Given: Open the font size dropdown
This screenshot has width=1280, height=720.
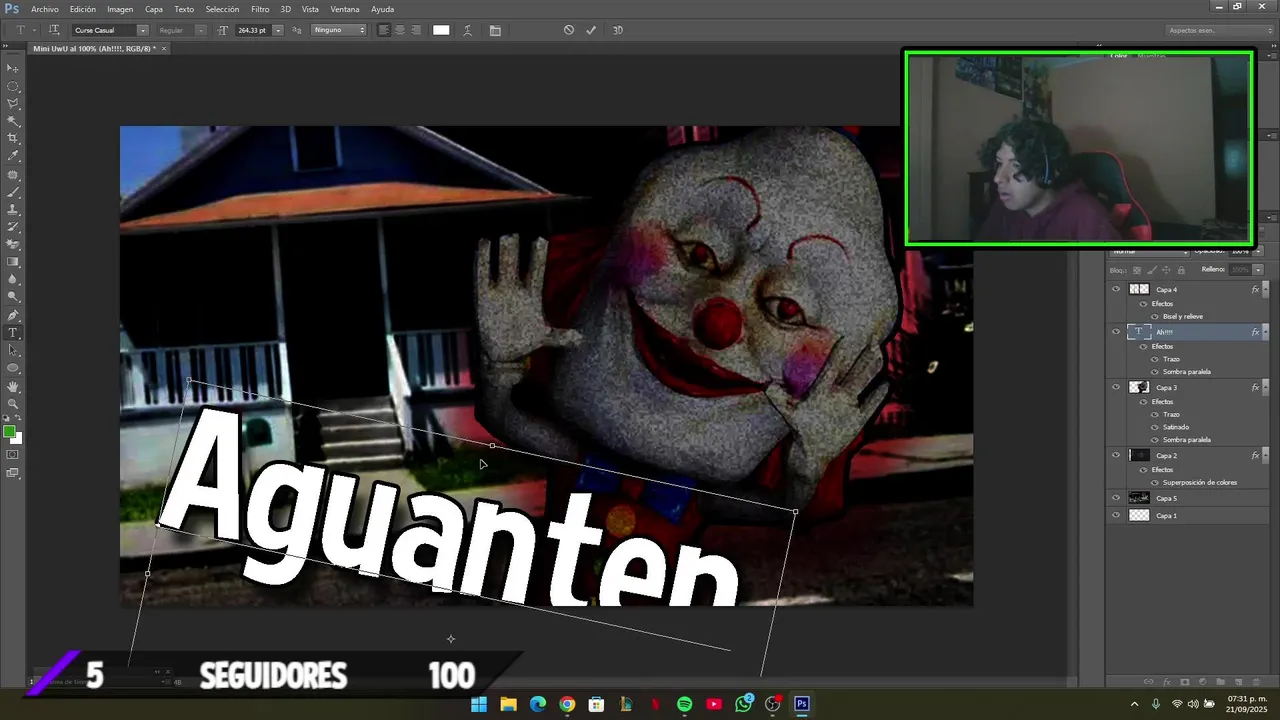Looking at the screenshot, I should [x=278, y=30].
